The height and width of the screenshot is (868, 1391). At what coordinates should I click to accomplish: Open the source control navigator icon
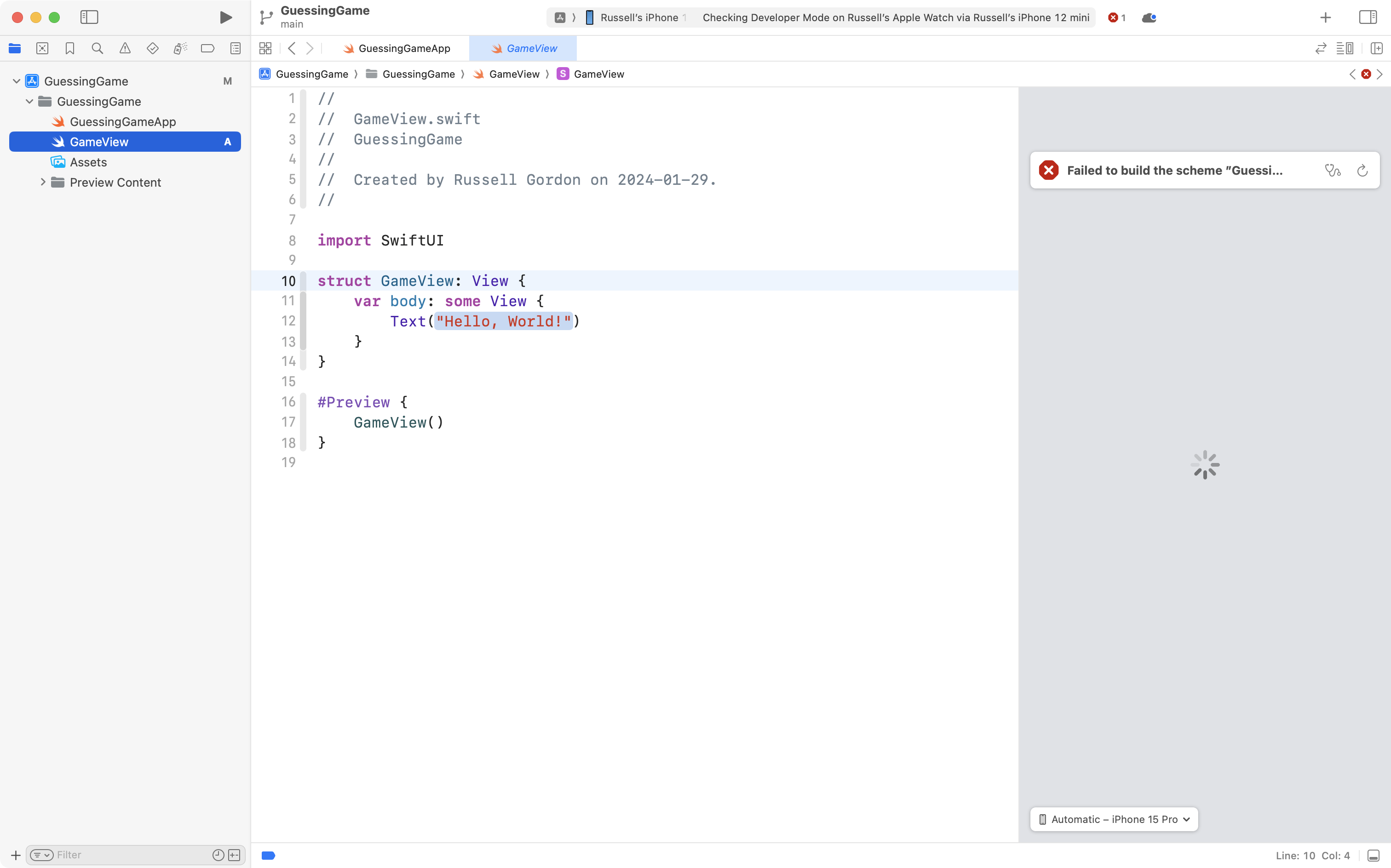(42, 48)
